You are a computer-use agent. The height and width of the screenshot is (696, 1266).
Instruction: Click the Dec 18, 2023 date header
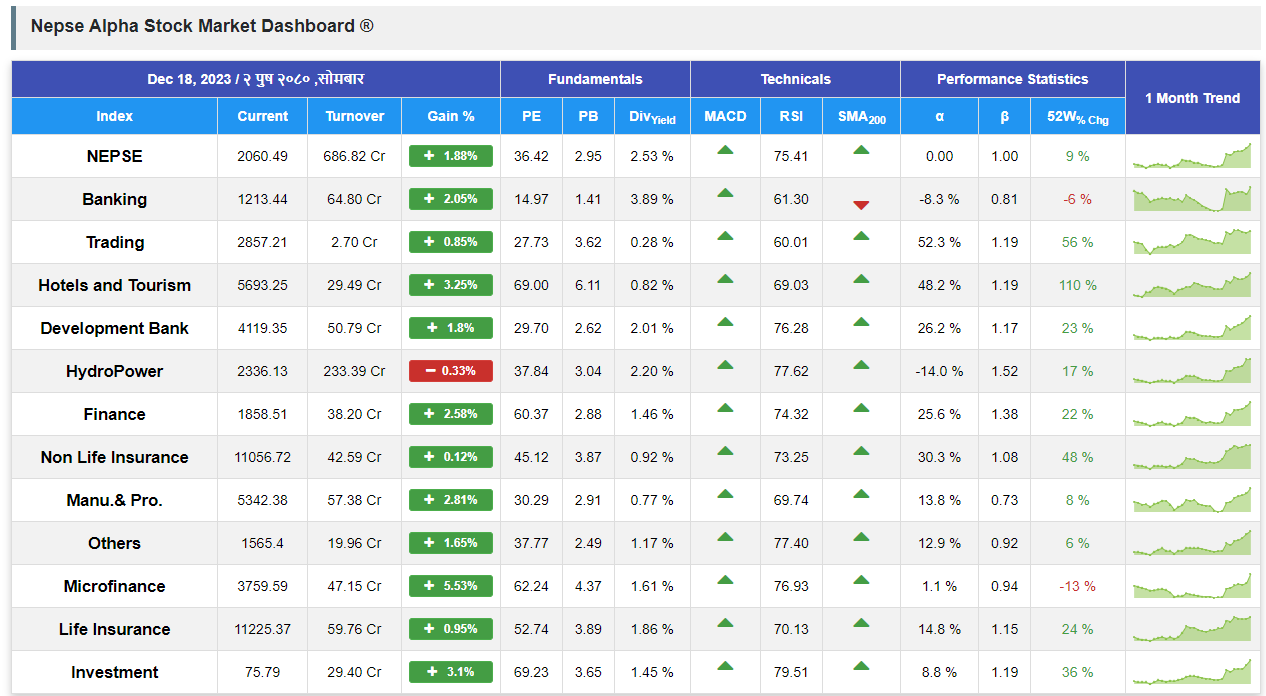point(256,79)
